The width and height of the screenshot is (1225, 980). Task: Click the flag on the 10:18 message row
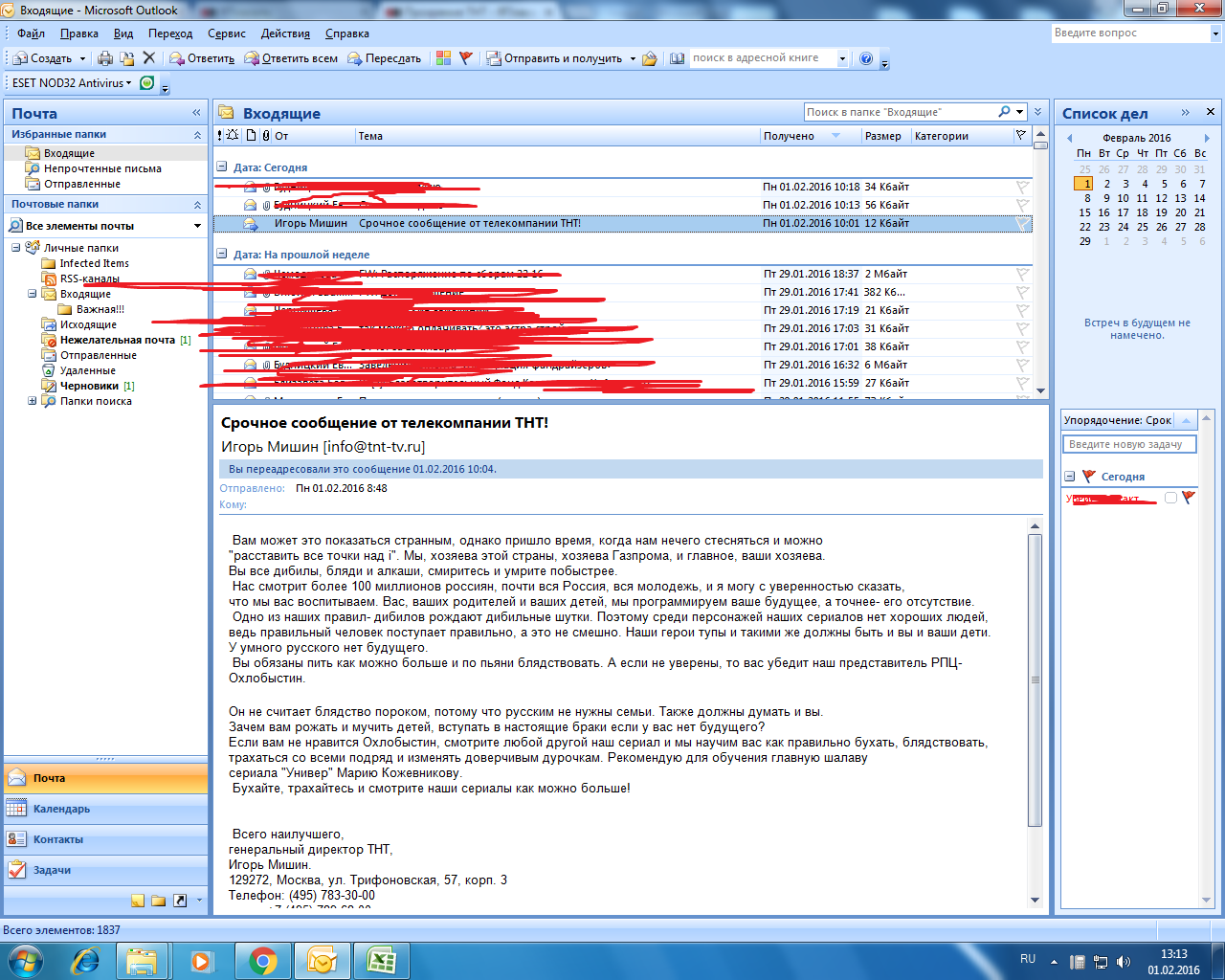pyautogui.click(x=1022, y=188)
